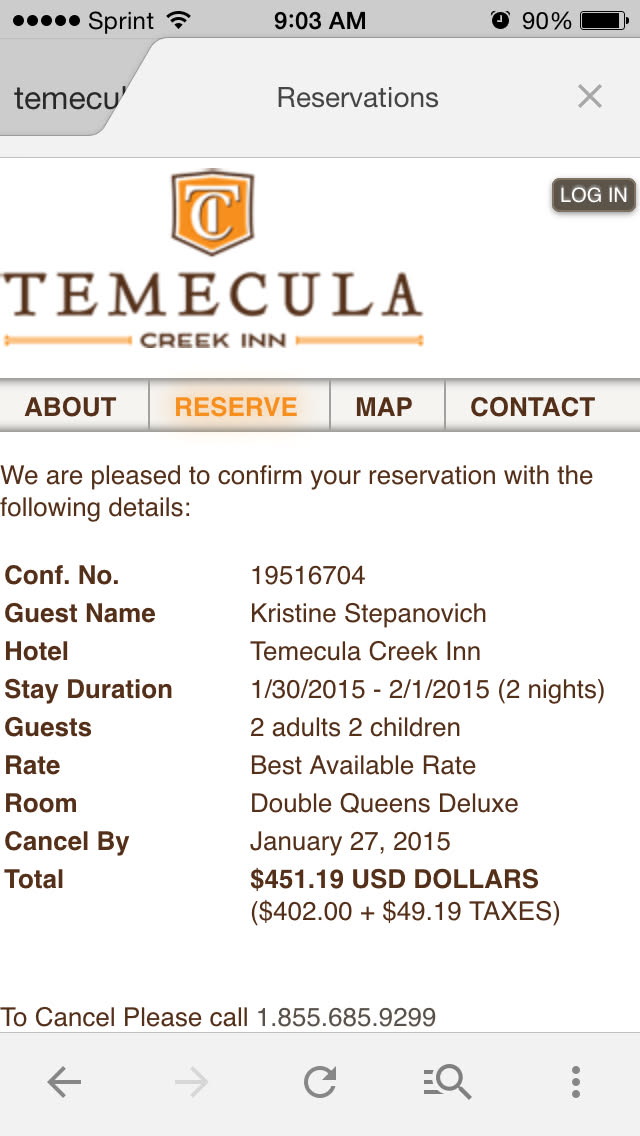Reload the page with refresh icon

(x=320, y=1081)
